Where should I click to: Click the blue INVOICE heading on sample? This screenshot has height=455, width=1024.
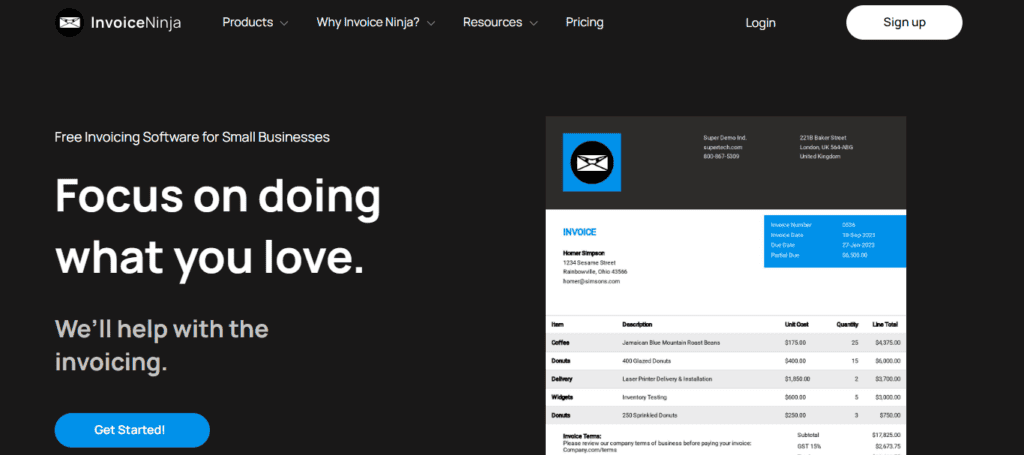pos(580,232)
